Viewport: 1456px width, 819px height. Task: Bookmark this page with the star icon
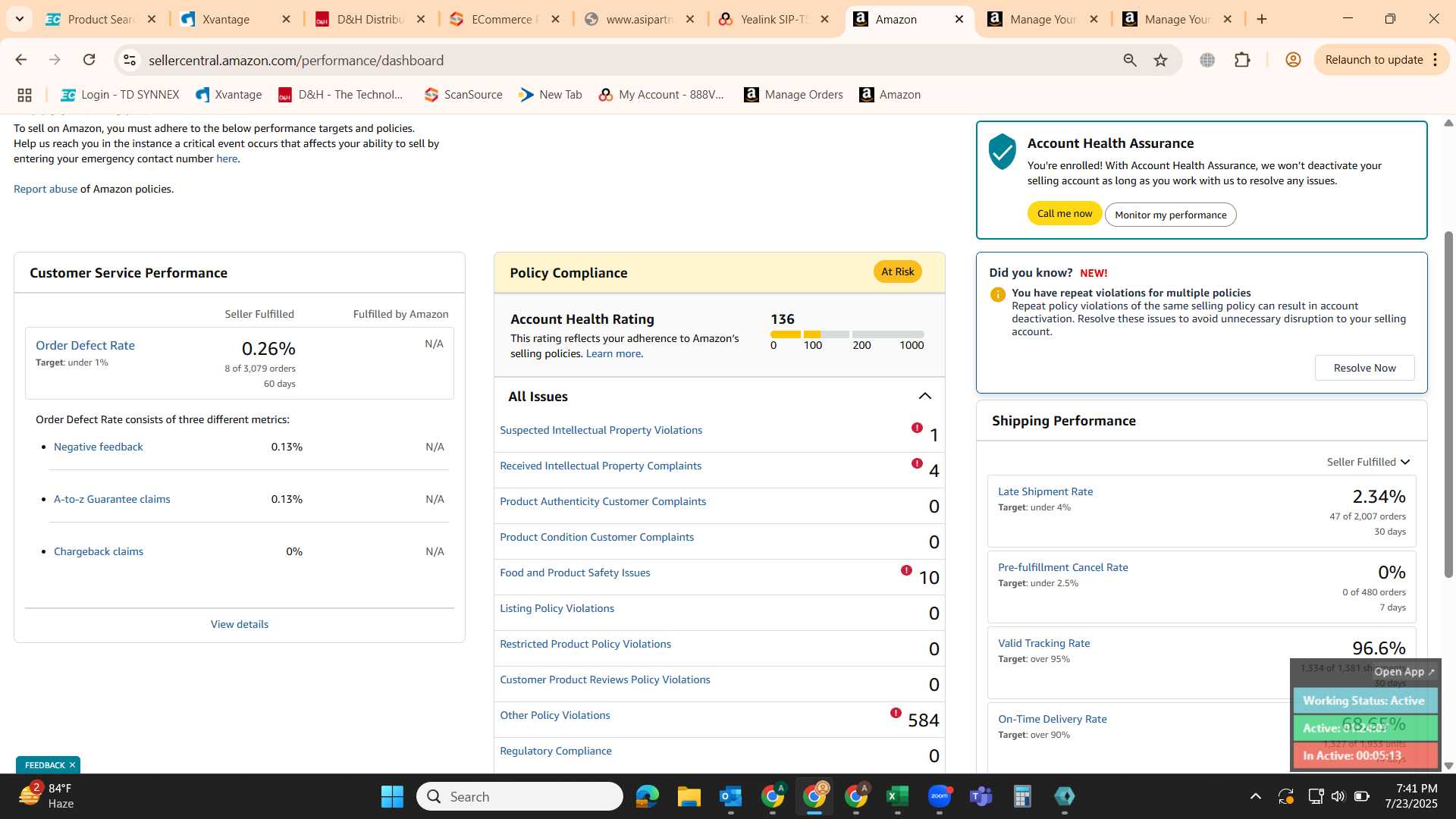point(1160,60)
